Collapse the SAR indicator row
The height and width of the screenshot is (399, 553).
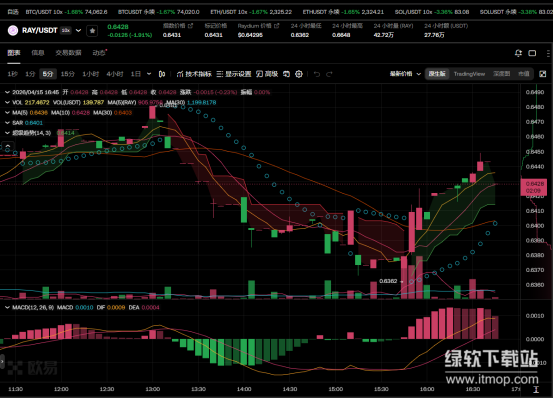tap(7, 123)
